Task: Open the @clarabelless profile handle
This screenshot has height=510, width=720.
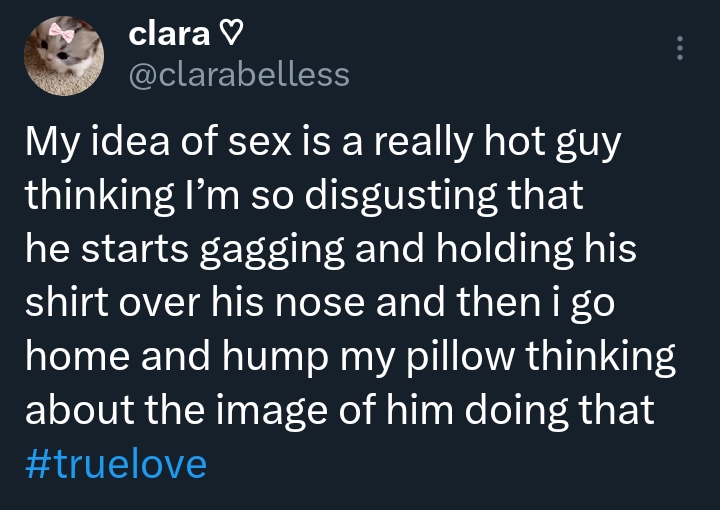Action: tap(240, 74)
